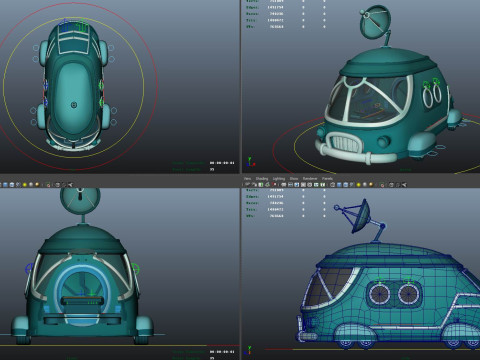Click X-Ray Active Components icon in front-view toolbar

[64, 184]
